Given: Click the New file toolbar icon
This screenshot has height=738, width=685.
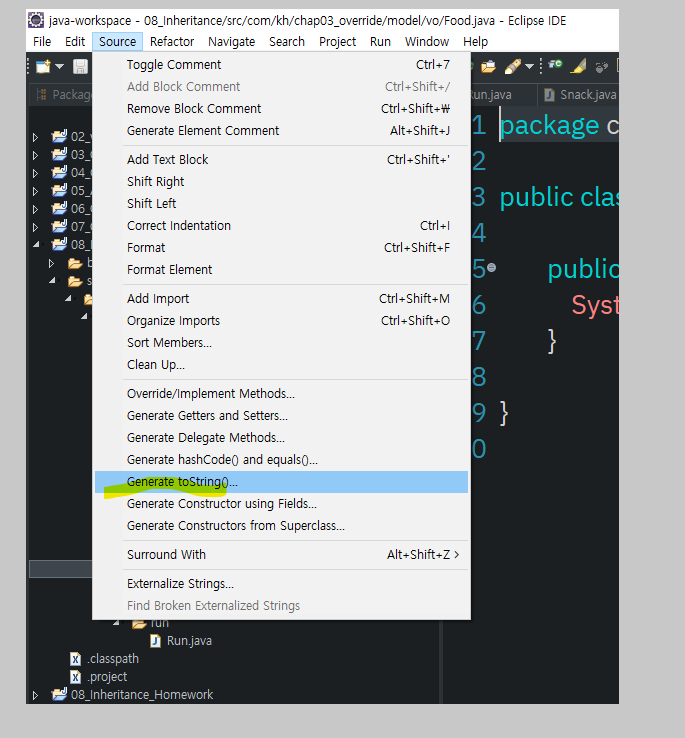Looking at the screenshot, I should [x=43, y=66].
